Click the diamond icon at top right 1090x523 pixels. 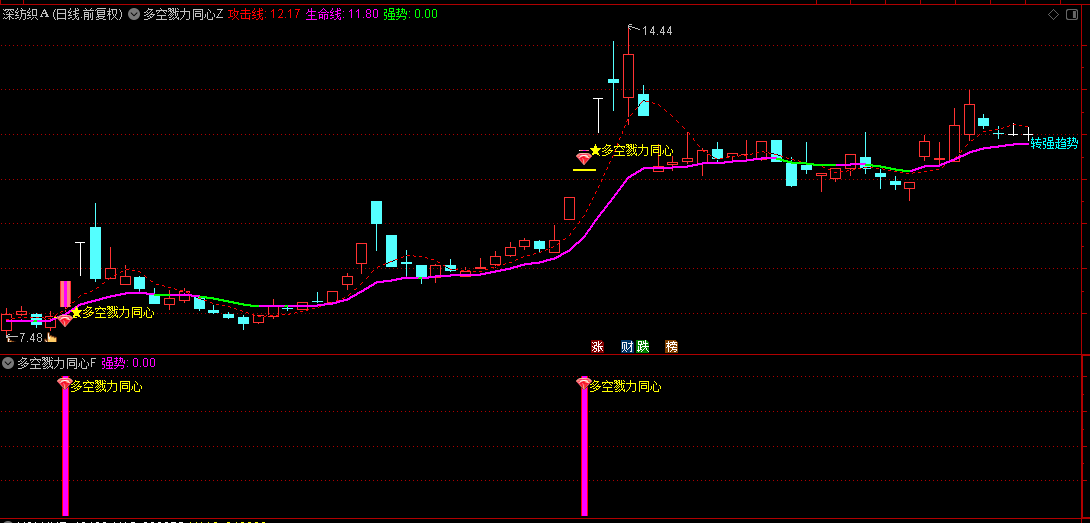click(x=1055, y=15)
